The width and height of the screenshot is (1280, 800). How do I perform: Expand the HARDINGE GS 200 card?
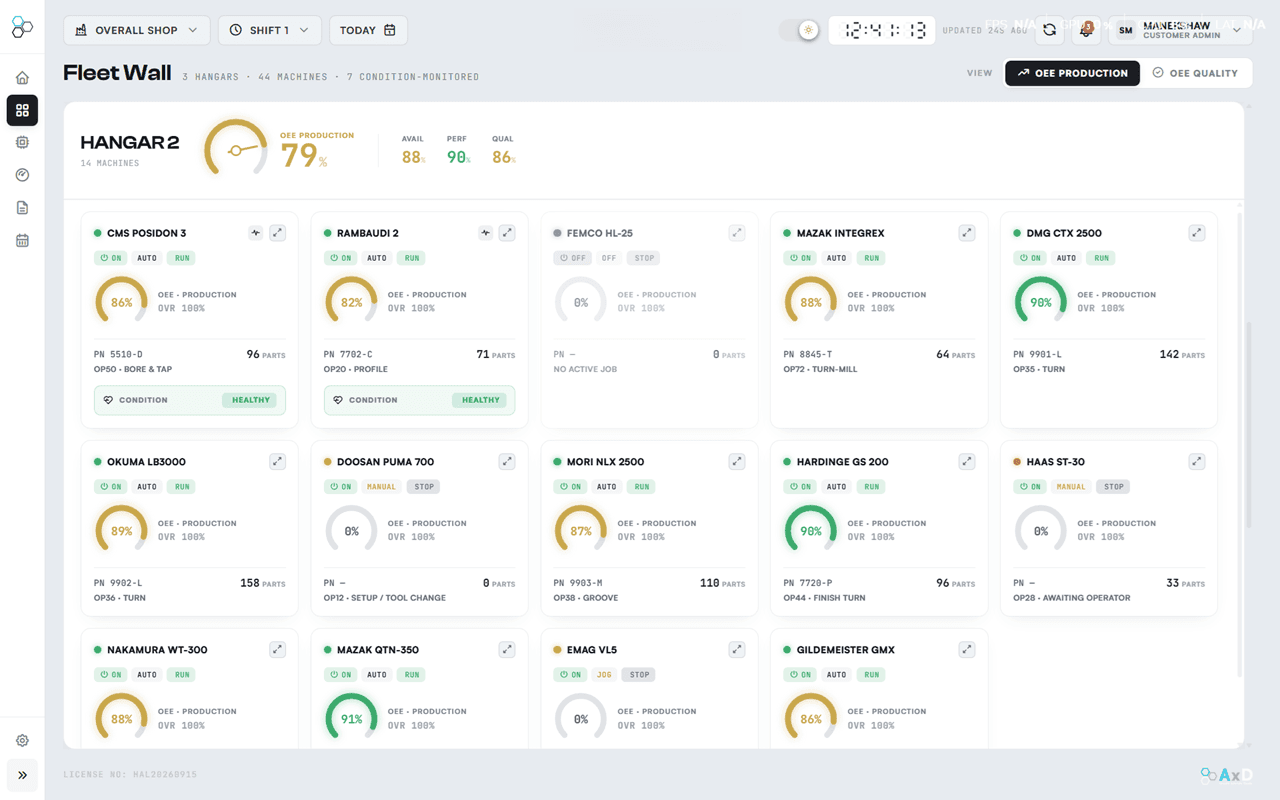967,462
